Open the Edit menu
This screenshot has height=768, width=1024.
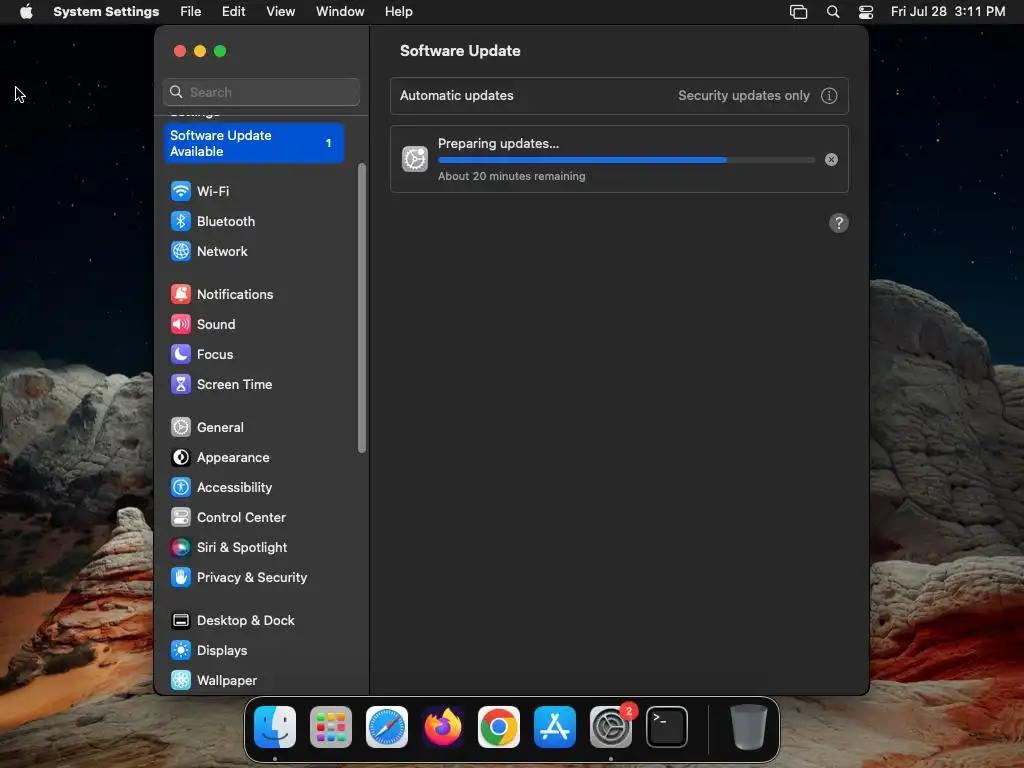tap(233, 12)
